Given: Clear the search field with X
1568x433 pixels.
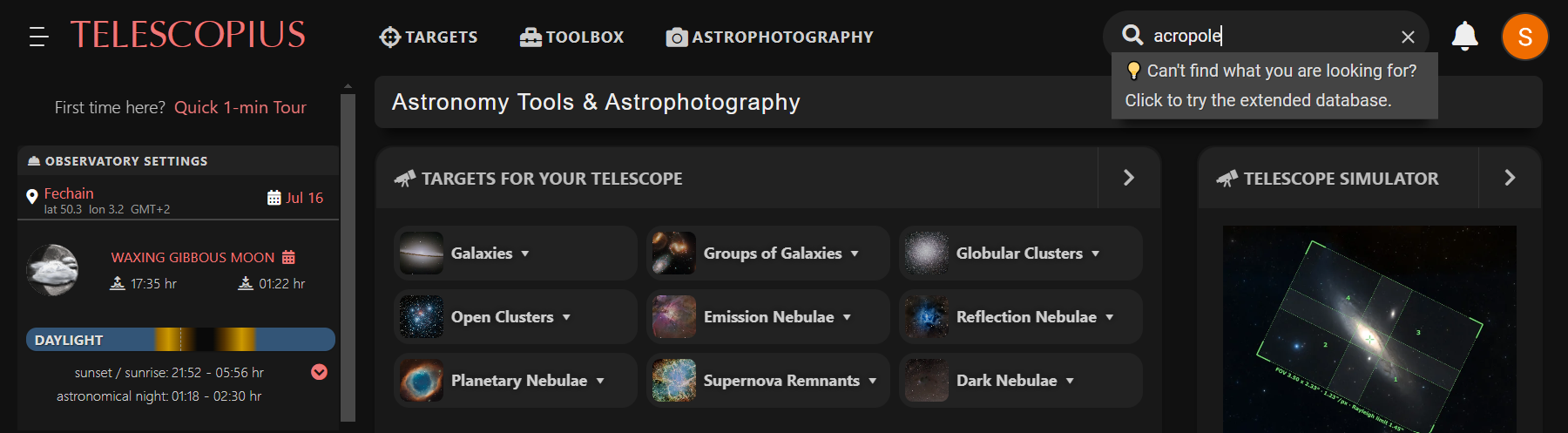Looking at the screenshot, I should tap(1408, 37).
